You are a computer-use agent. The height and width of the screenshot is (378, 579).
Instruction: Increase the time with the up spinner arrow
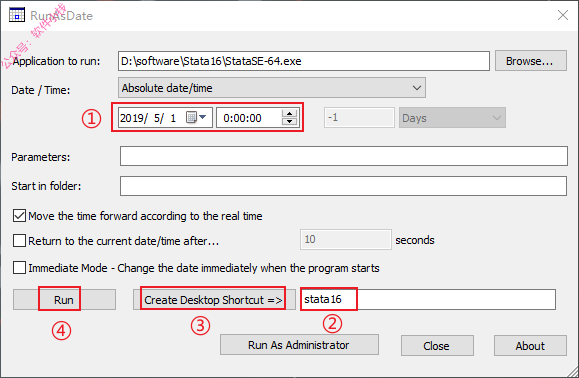[290, 114]
